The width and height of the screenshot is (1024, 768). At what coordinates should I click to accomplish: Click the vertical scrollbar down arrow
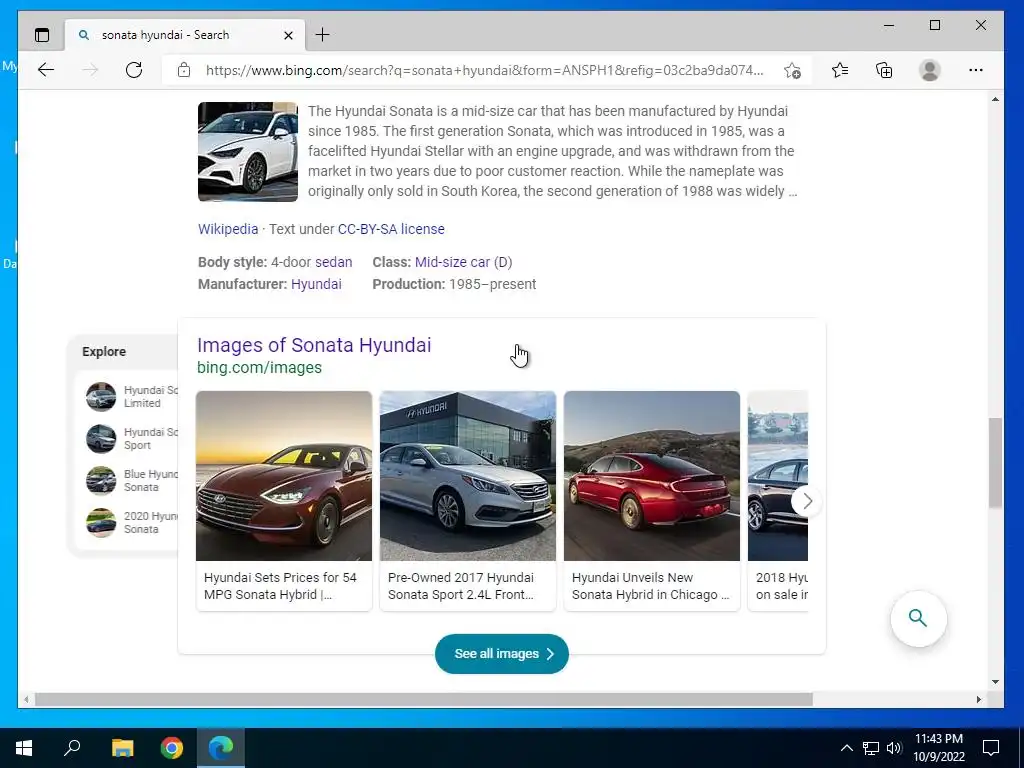[x=995, y=682]
